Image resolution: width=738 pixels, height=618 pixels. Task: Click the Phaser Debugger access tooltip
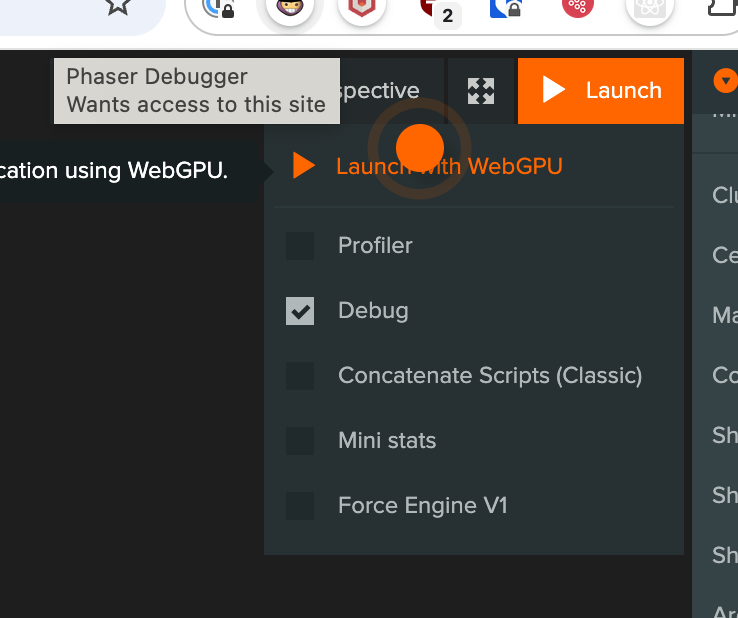pos(196,91)
